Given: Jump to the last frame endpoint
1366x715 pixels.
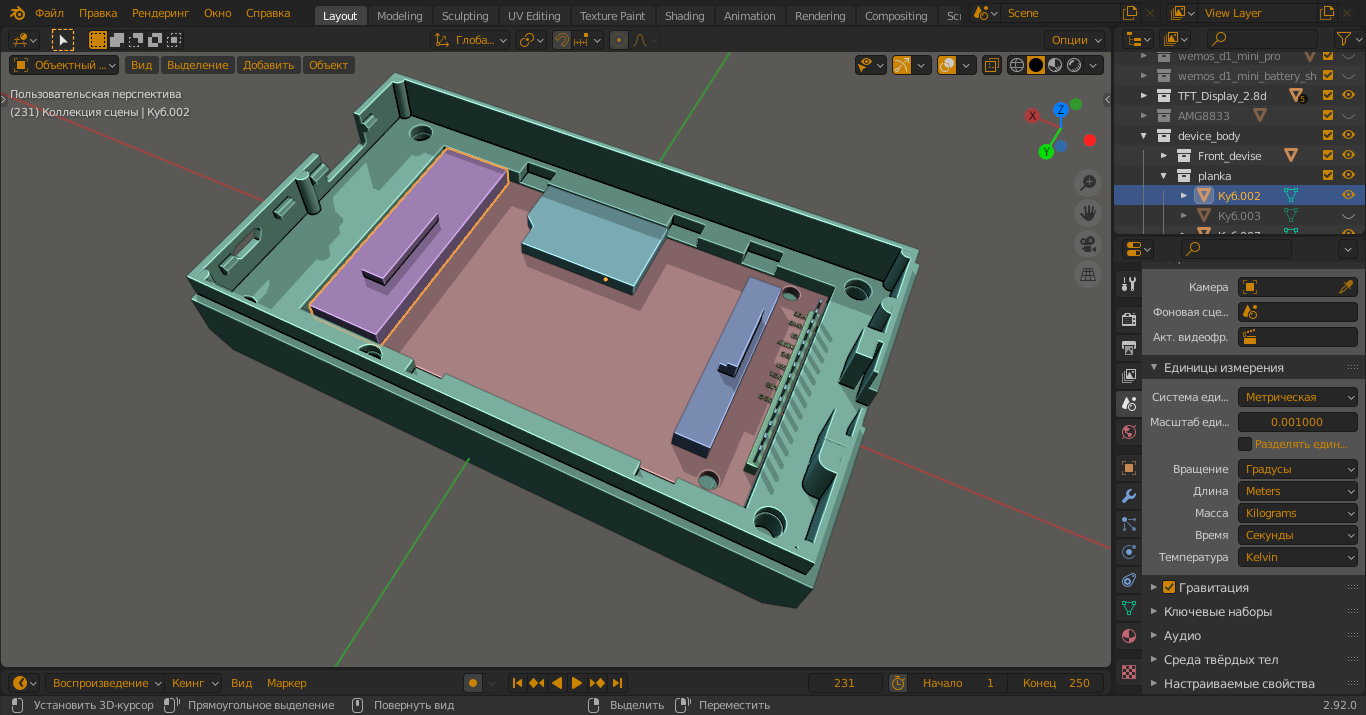Looking at the screenshot, I should [x=617, y=683].
